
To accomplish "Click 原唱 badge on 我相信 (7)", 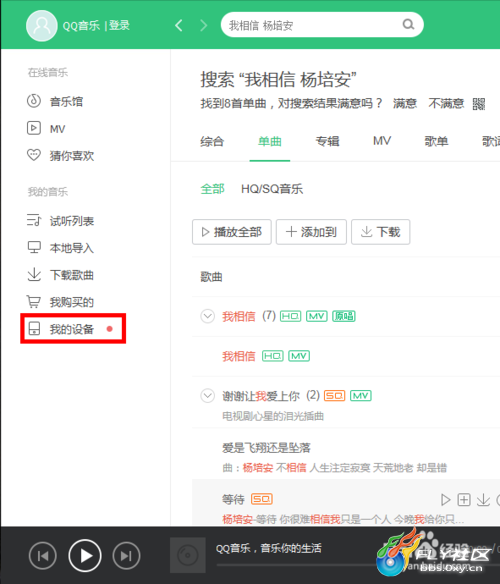I will point(344,316).
